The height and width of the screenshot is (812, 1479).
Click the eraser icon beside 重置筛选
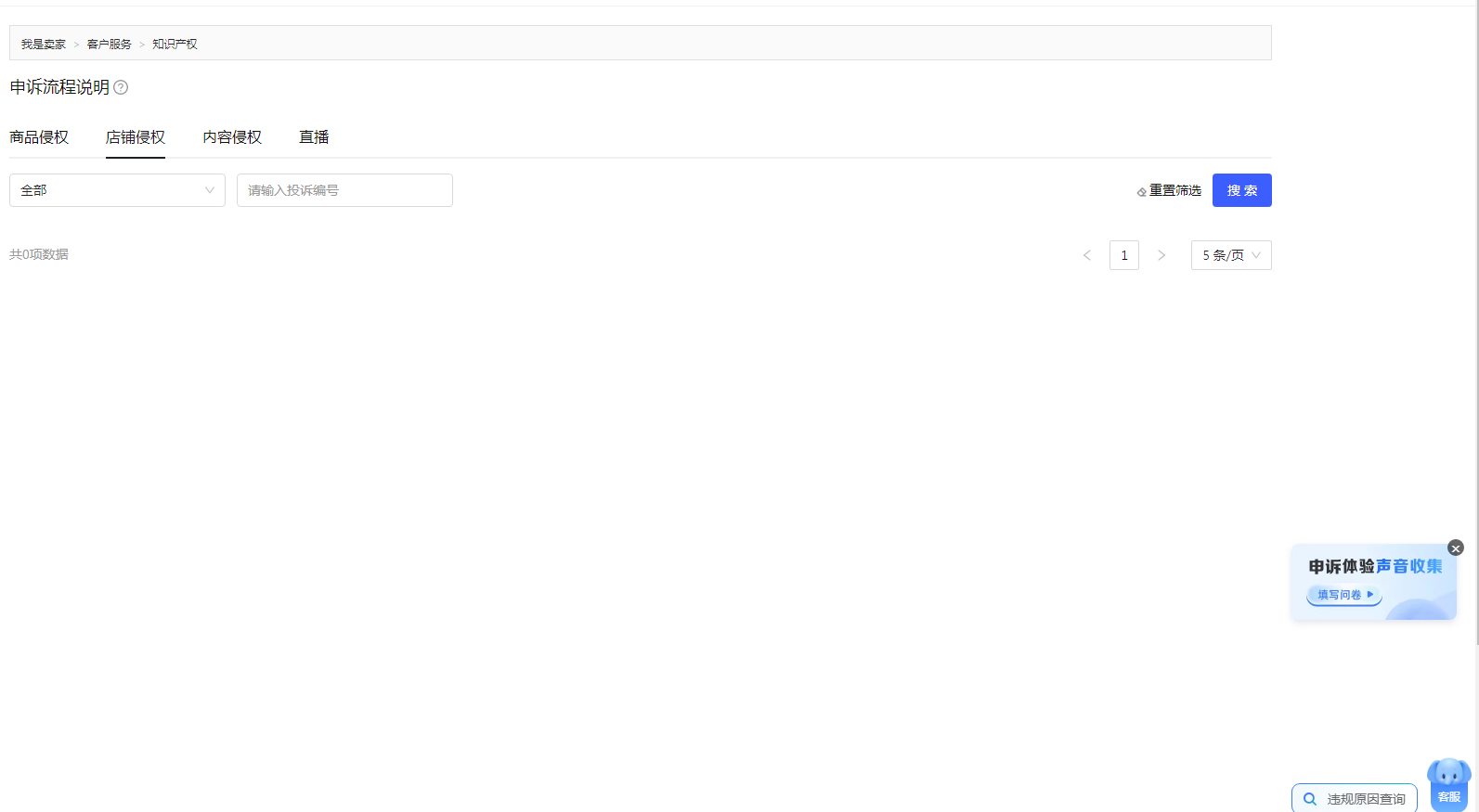pos(1142,191)
